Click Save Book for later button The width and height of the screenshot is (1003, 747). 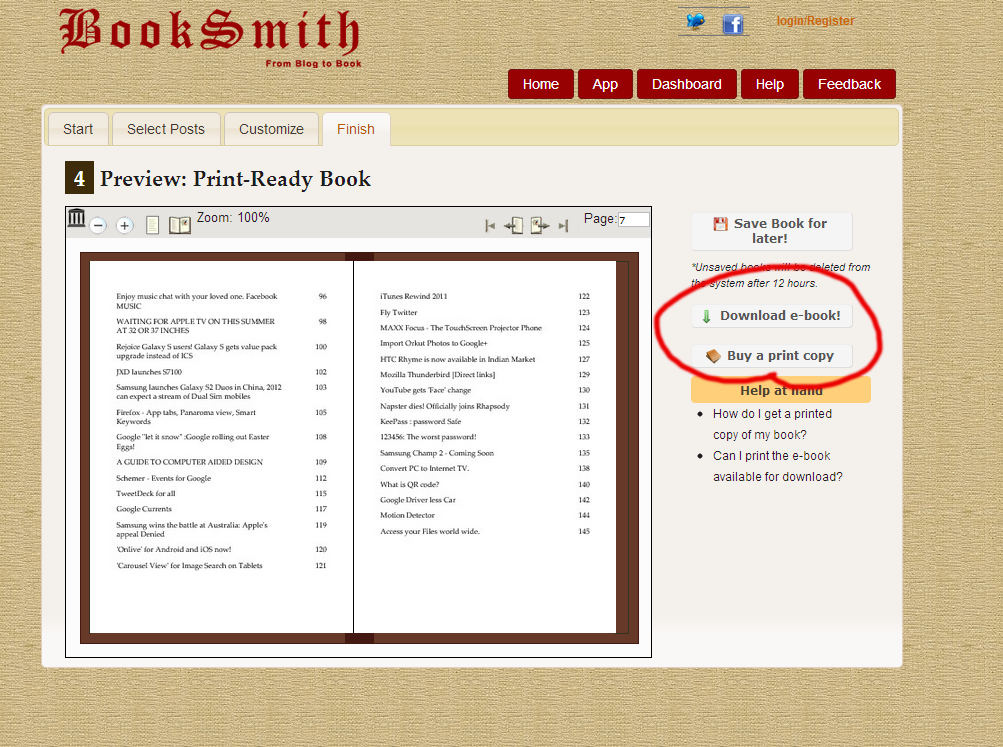pyautogui.click(x=771, y=231)
